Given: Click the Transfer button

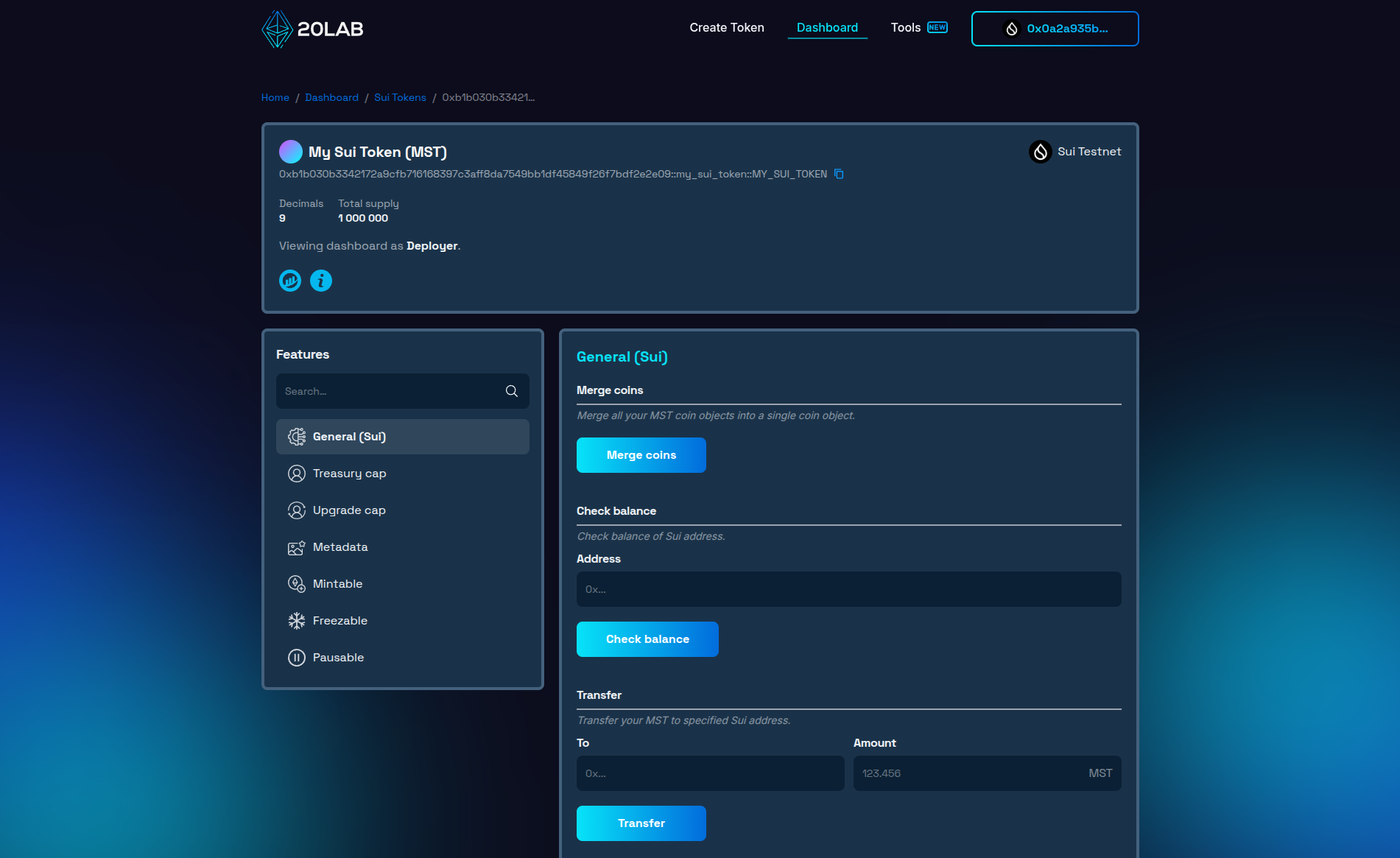Looking at the screenshot, I should [641, 823].
